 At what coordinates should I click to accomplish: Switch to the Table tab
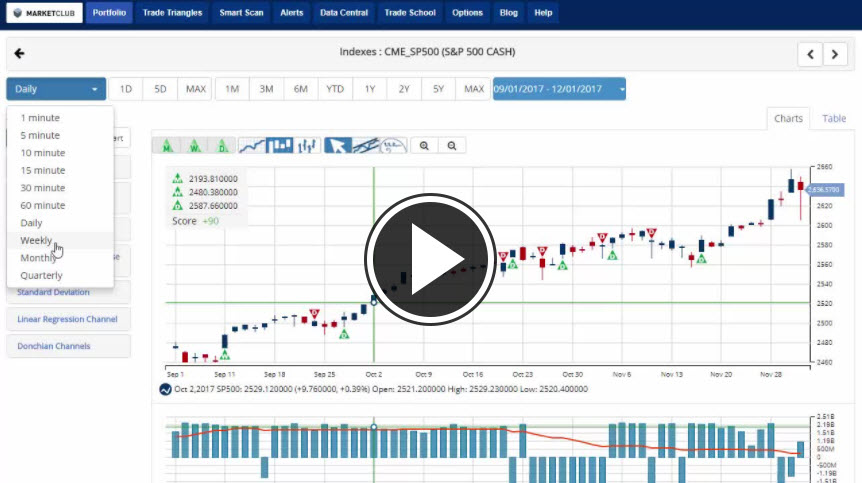point(834,118)
